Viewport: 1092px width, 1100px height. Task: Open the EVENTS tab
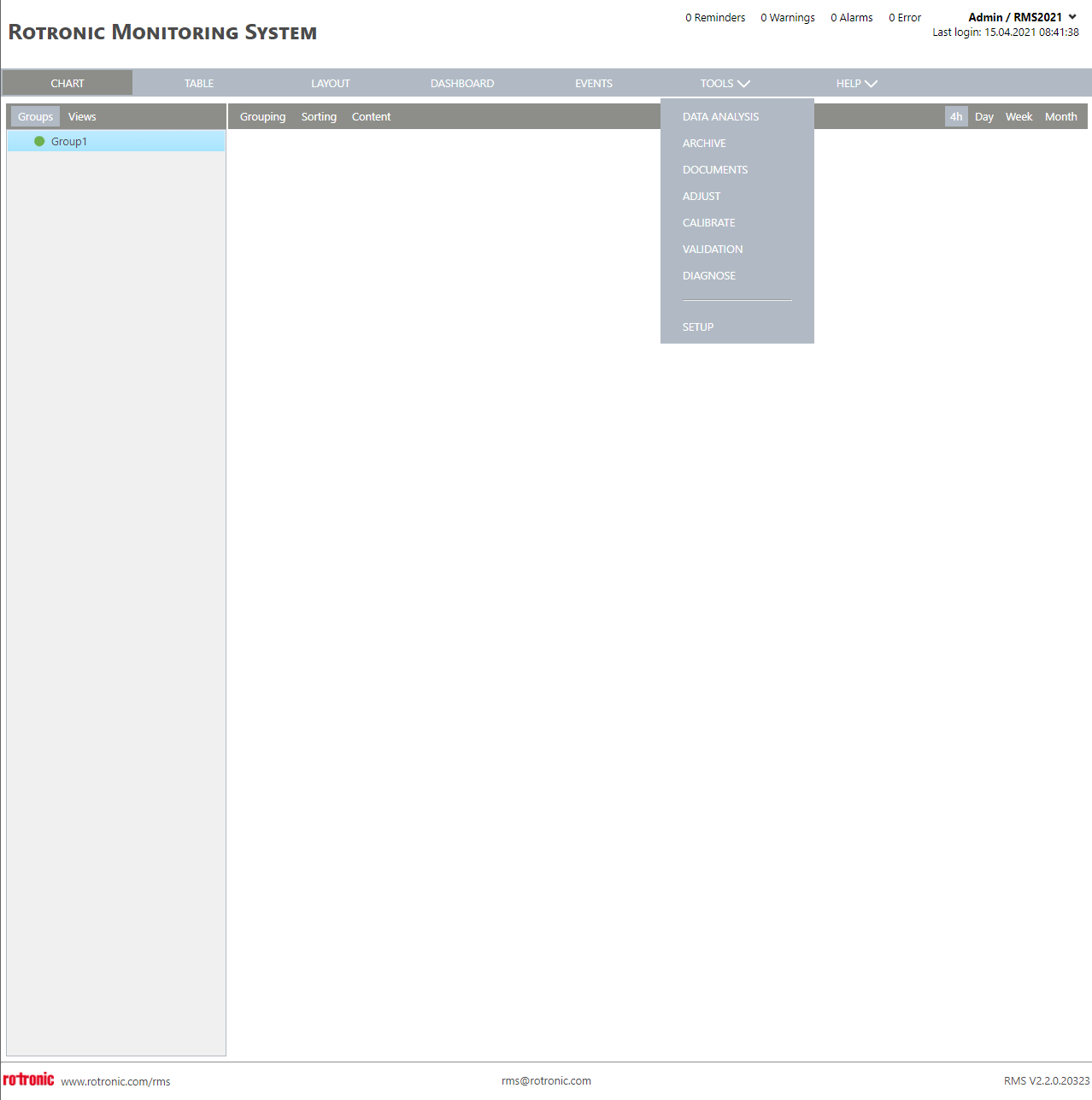click(594, 83)
